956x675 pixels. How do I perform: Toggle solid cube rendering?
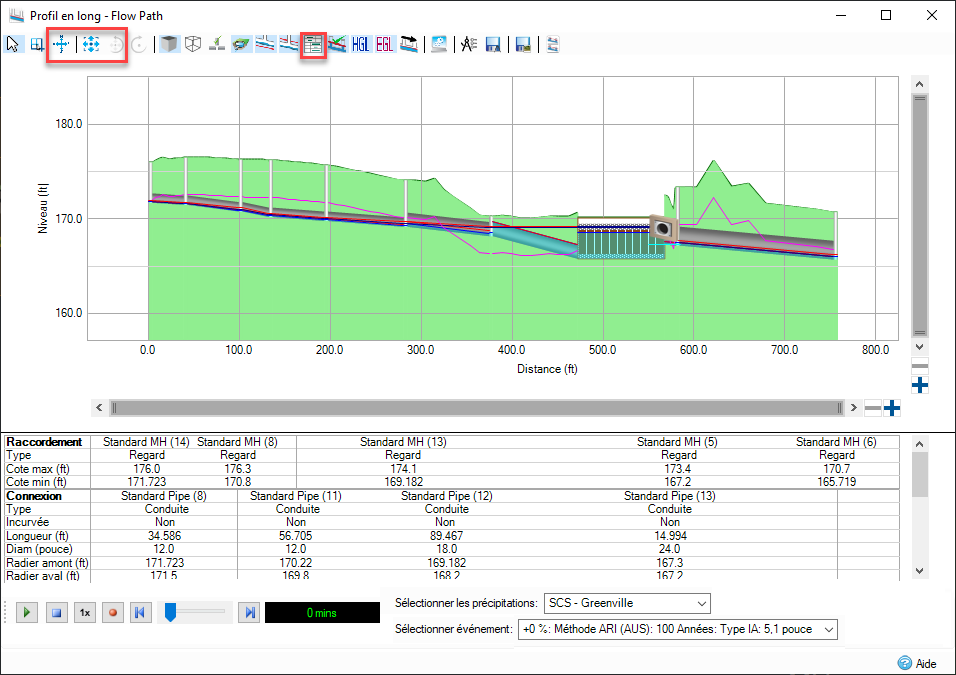pyautogui.click(x=169, y=45)
